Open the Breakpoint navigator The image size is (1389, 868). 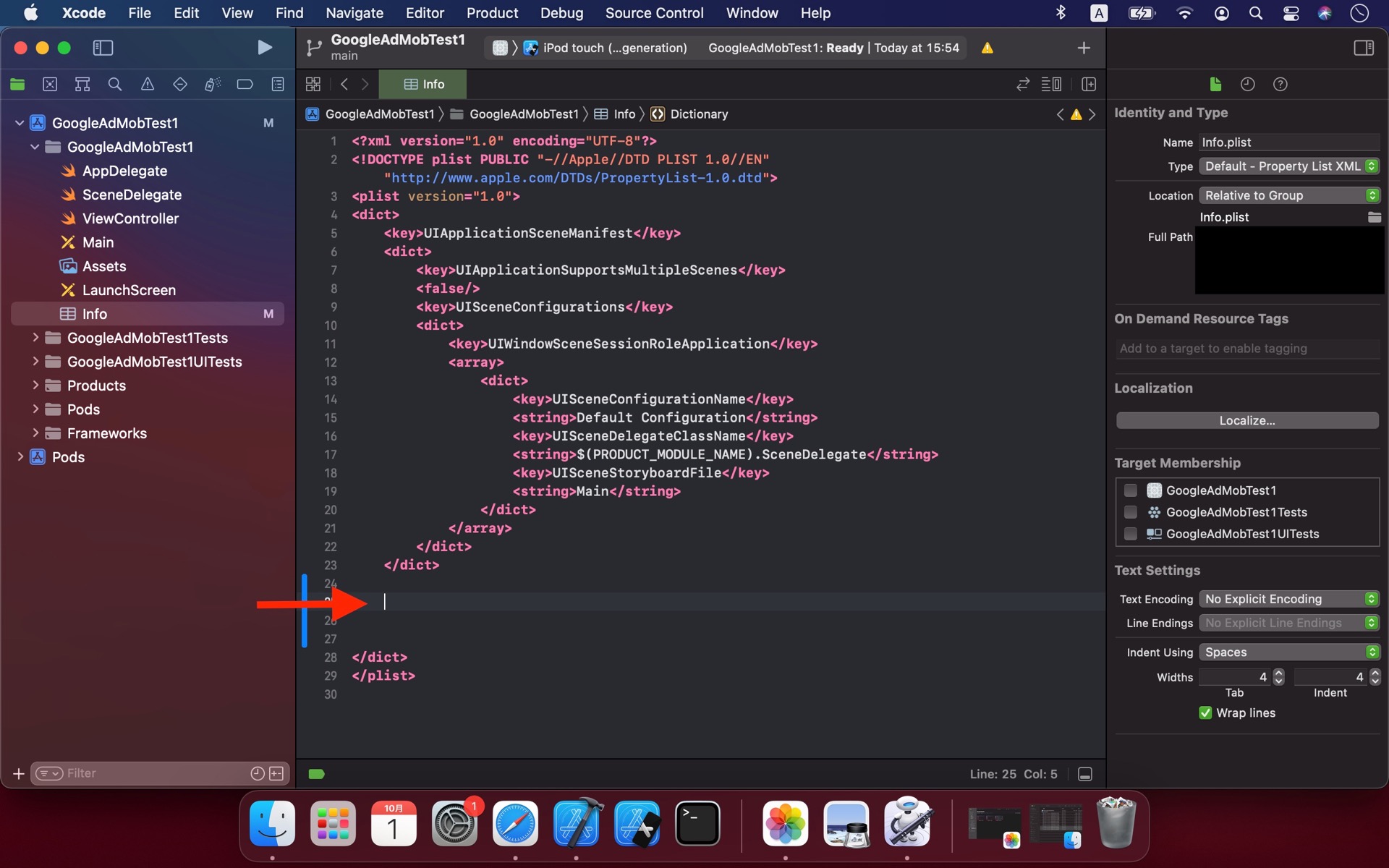[x=245, y=85]
